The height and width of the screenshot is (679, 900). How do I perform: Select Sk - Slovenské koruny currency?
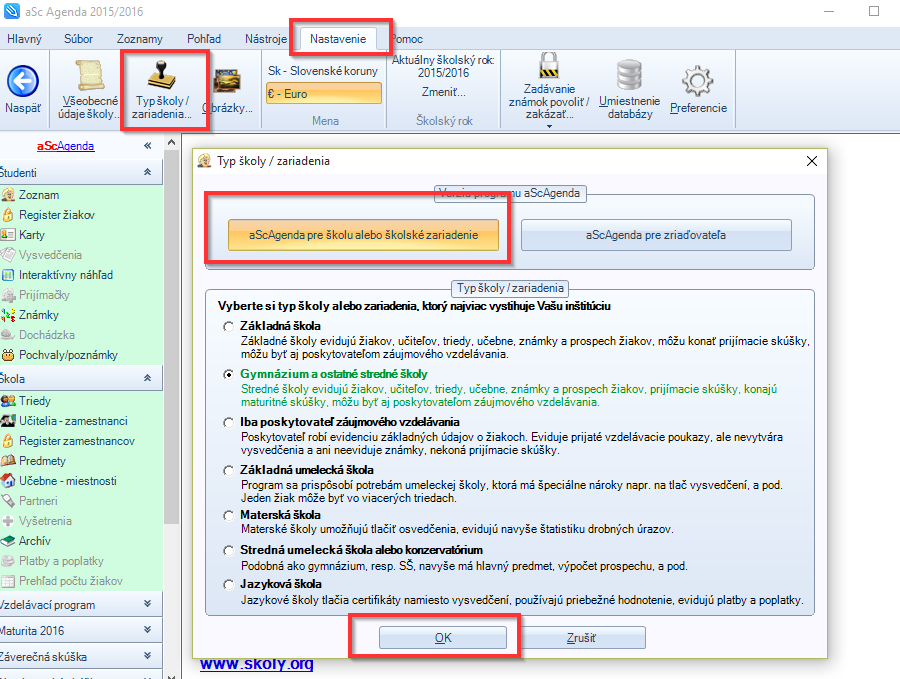coord(323,71)
